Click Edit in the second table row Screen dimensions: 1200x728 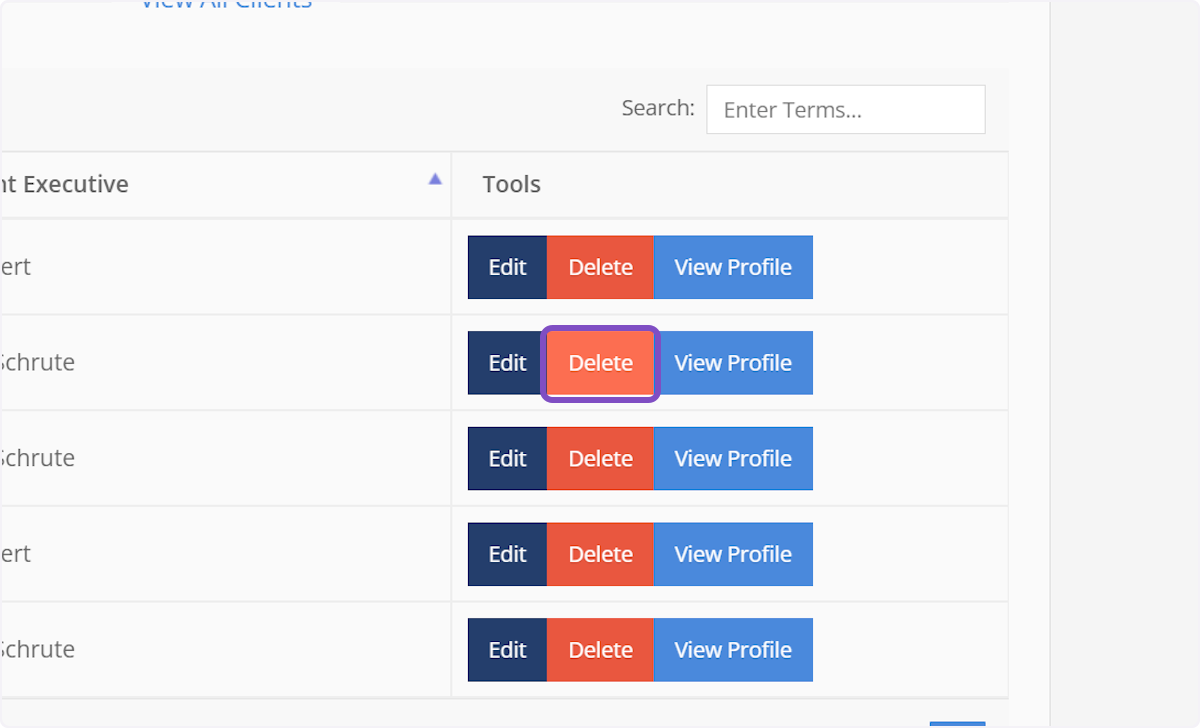(507, 363)
